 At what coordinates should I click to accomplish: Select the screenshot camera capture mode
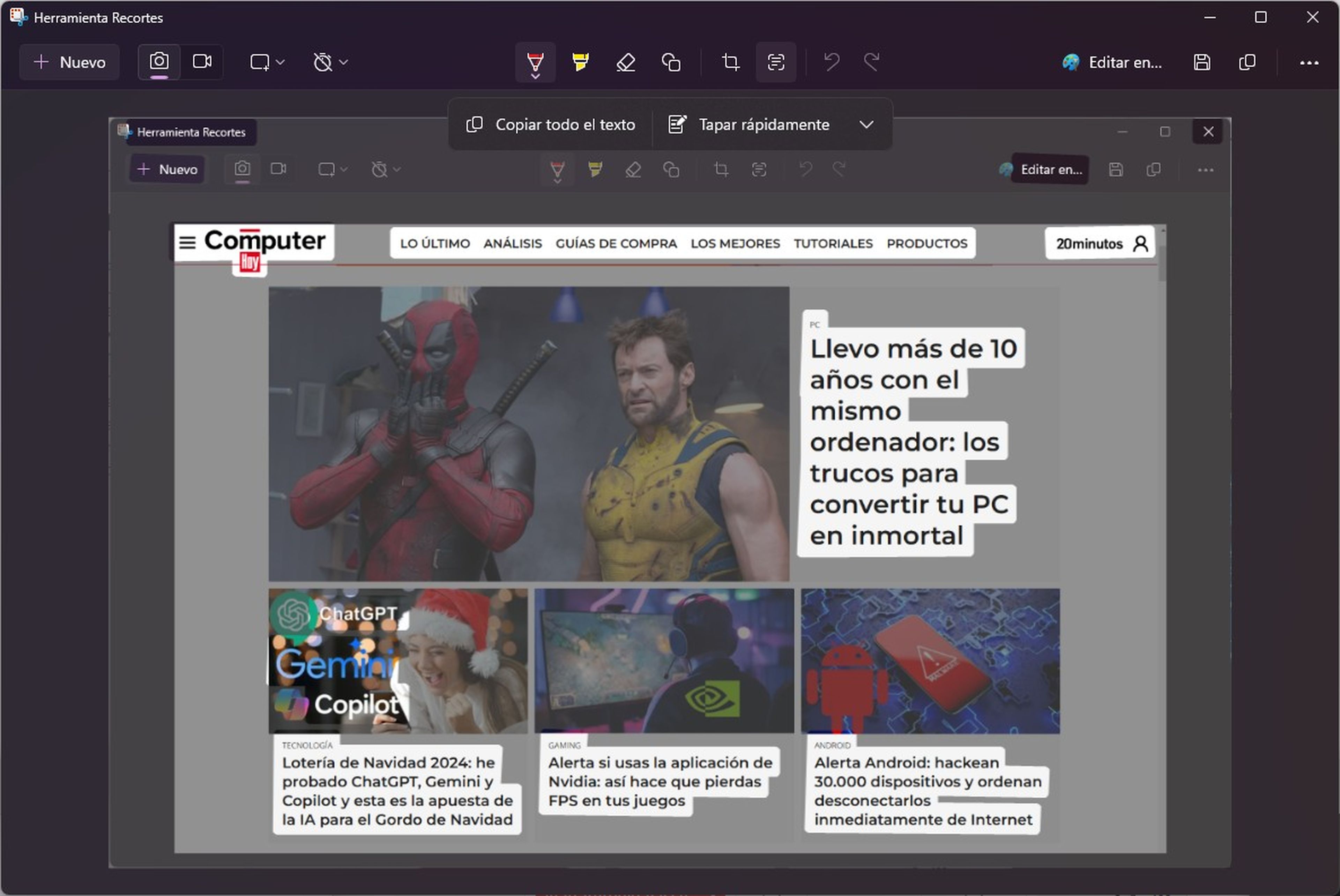[159, 62]
